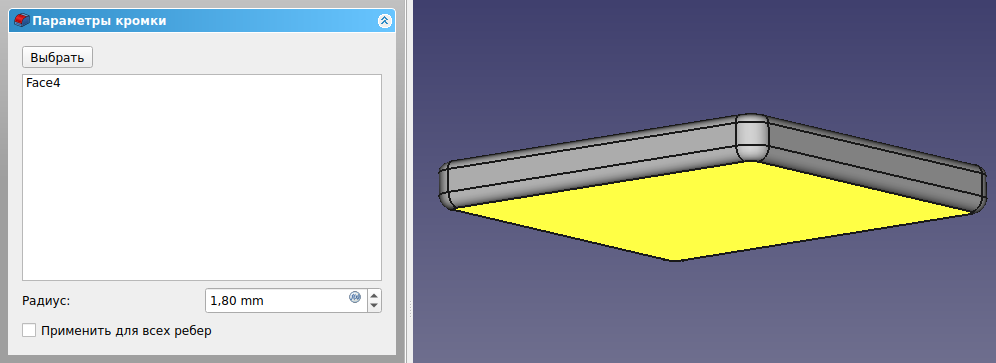Click the rounded top corner of the model
This screenshot has height=363, width=996.
751,137
